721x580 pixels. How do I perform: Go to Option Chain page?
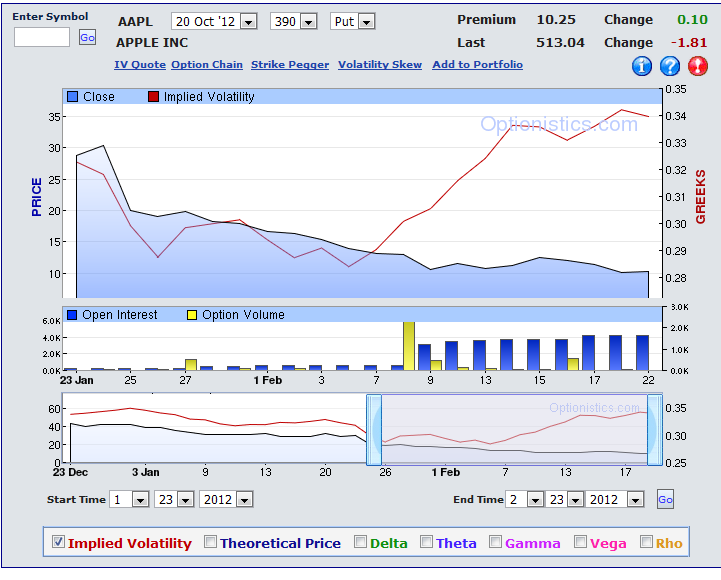click(206, 65)
